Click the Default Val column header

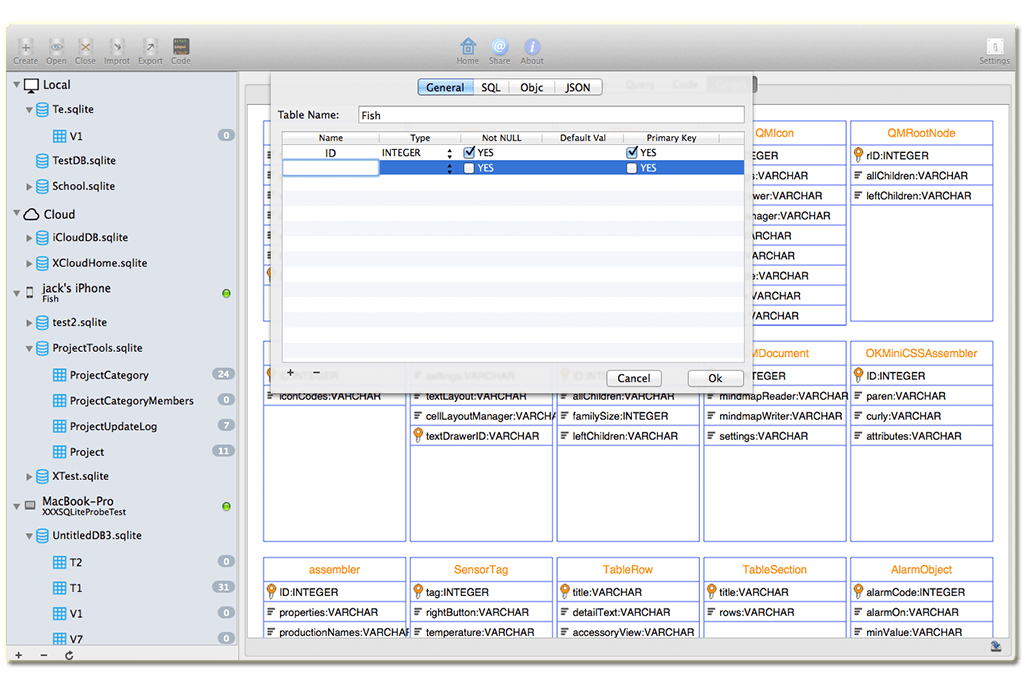click(583, 138)
